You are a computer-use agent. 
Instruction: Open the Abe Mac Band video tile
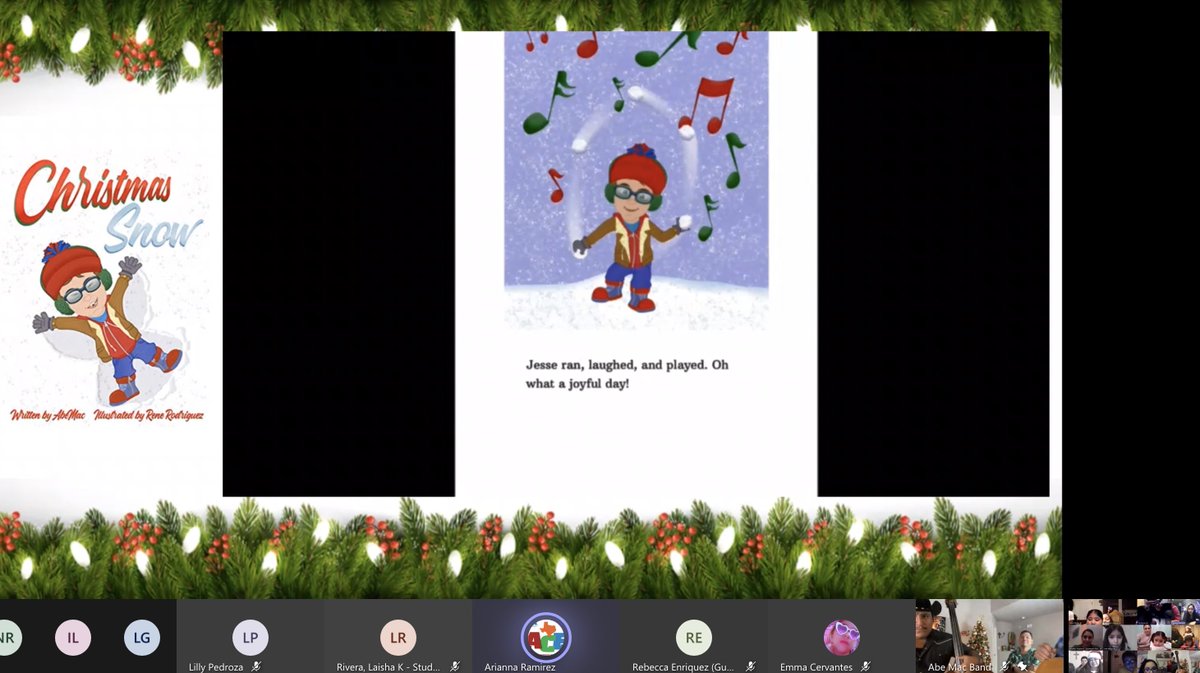click(x=989, y=636)
